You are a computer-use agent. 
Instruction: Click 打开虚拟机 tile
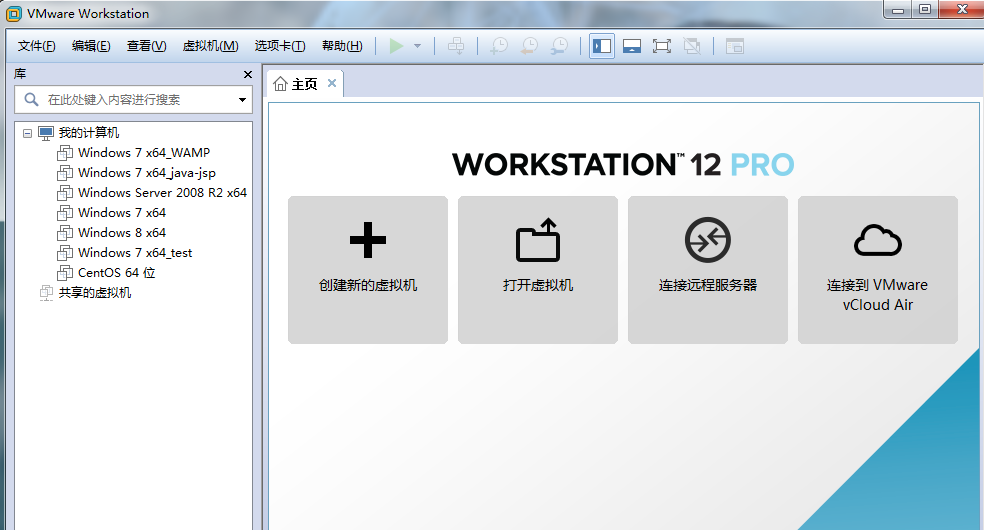click(x=538, y=270)
